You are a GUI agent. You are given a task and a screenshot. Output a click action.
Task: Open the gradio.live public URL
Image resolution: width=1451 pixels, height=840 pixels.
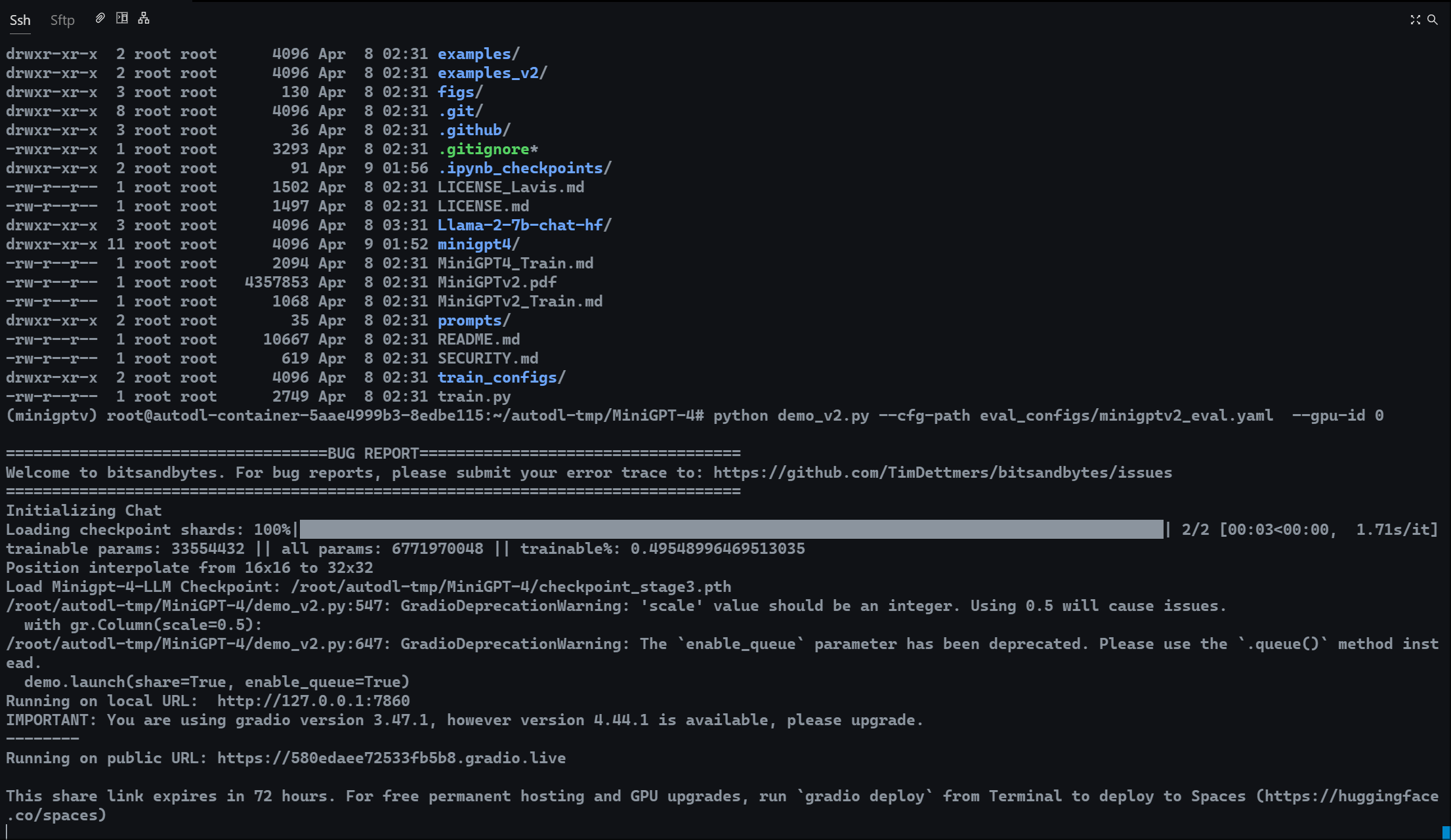[391, 758]
